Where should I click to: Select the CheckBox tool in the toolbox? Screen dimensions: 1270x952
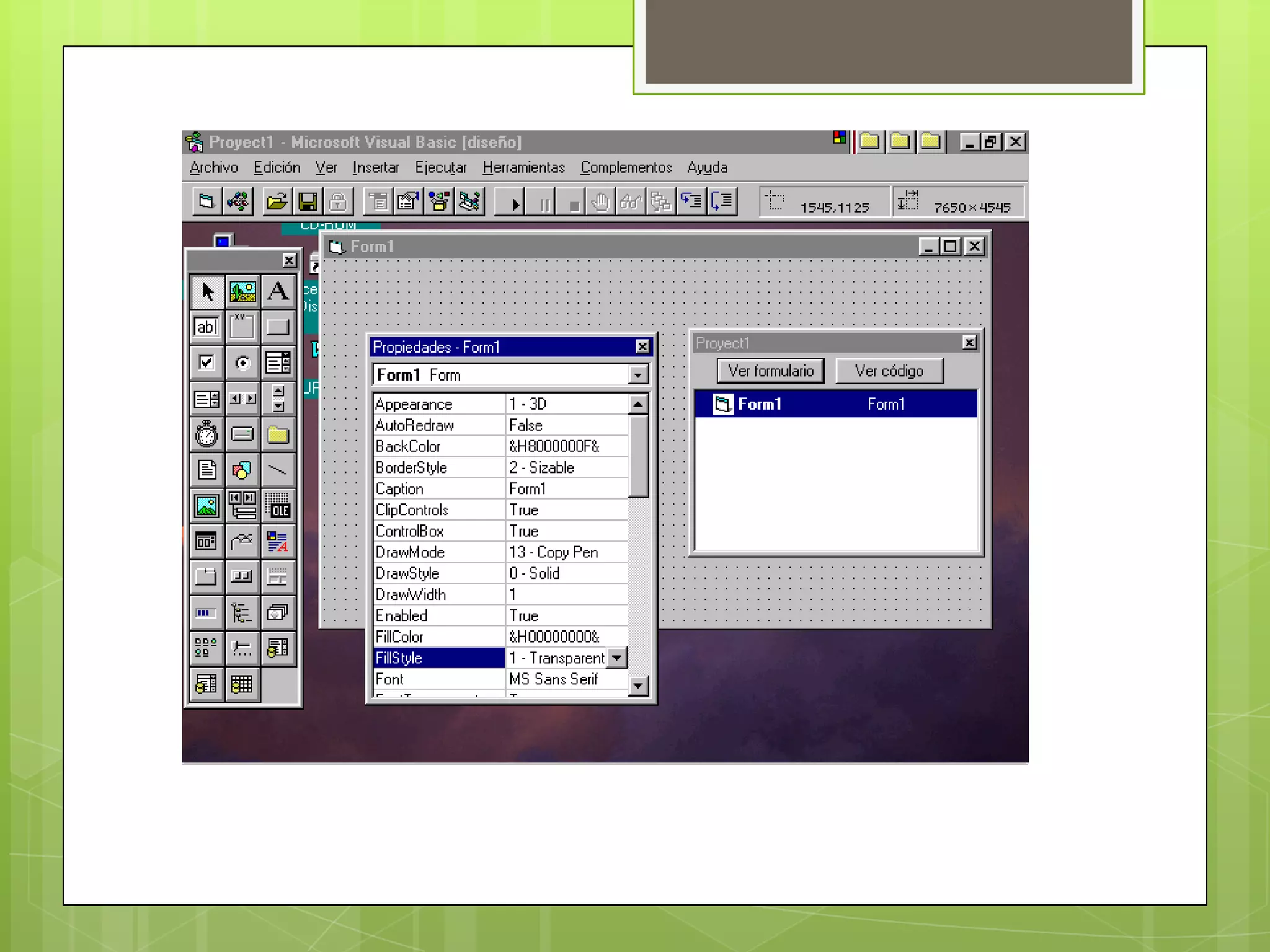(x=206, y=363)
